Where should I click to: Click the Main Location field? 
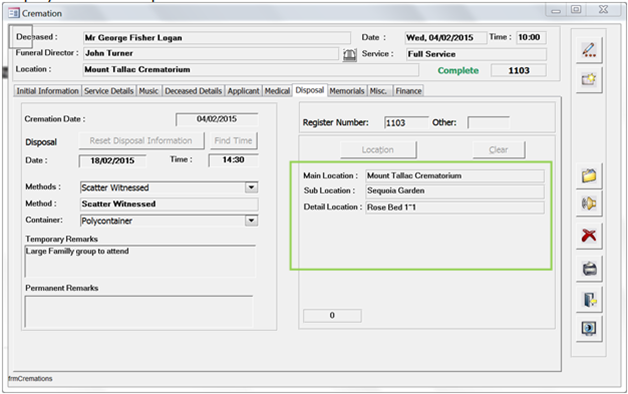[x=455, y=176]
